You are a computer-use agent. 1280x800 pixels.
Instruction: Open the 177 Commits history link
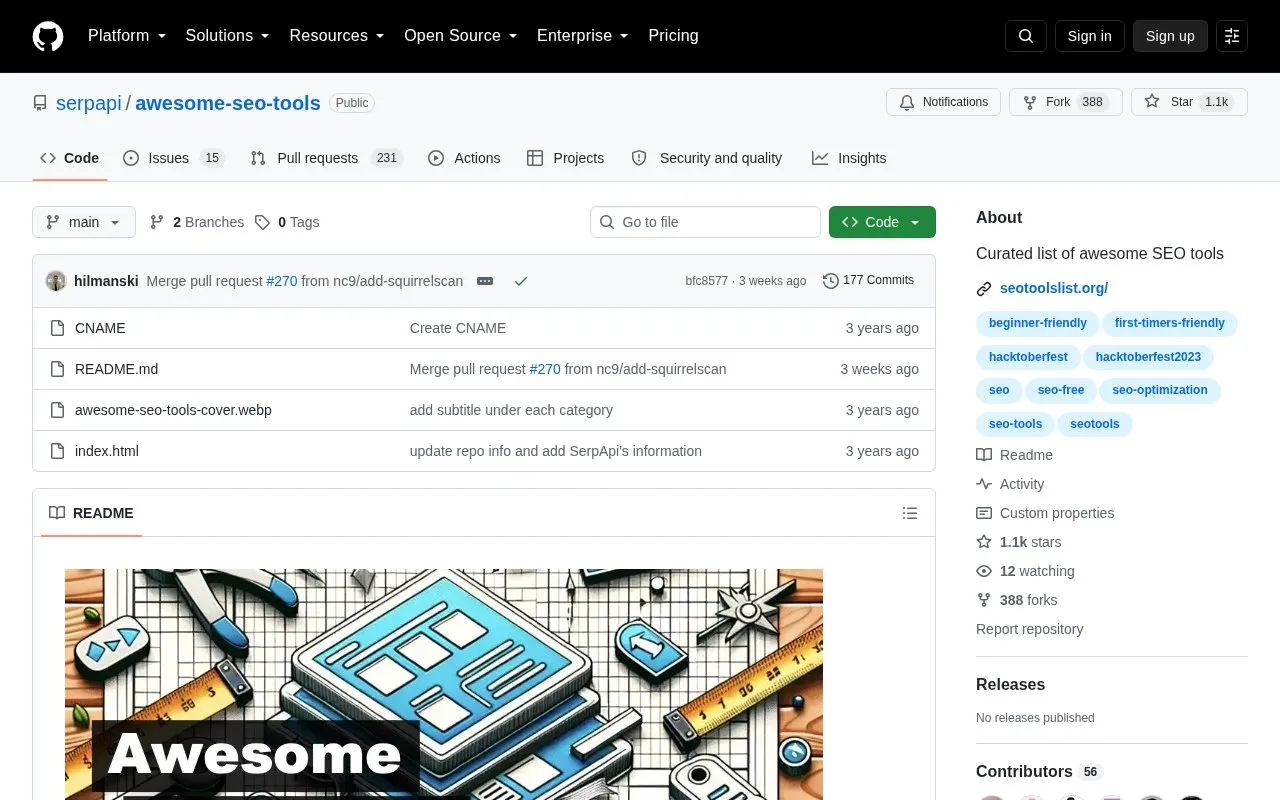coord(868,281)
